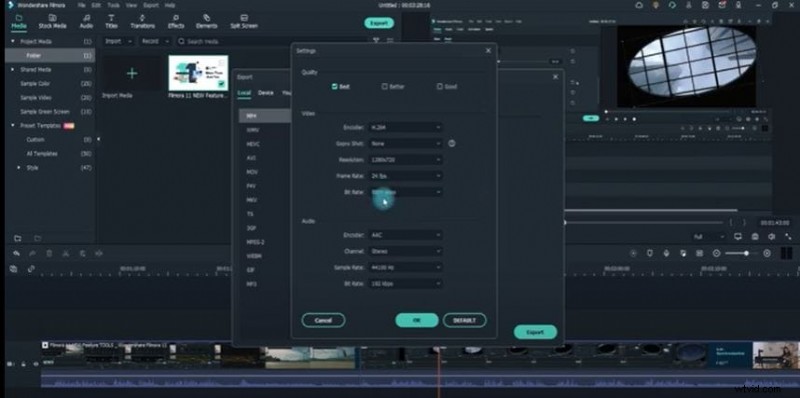Screen dimensions: 800x398
Task: Open the Frame Rate 24 fps dropdown
Action: 405,176
